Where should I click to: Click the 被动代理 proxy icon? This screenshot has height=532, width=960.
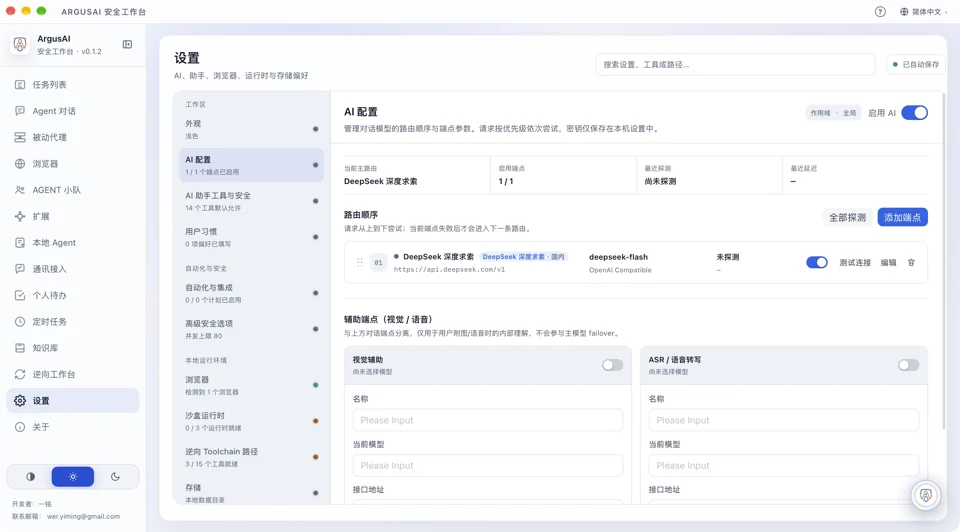click(20, 137)
